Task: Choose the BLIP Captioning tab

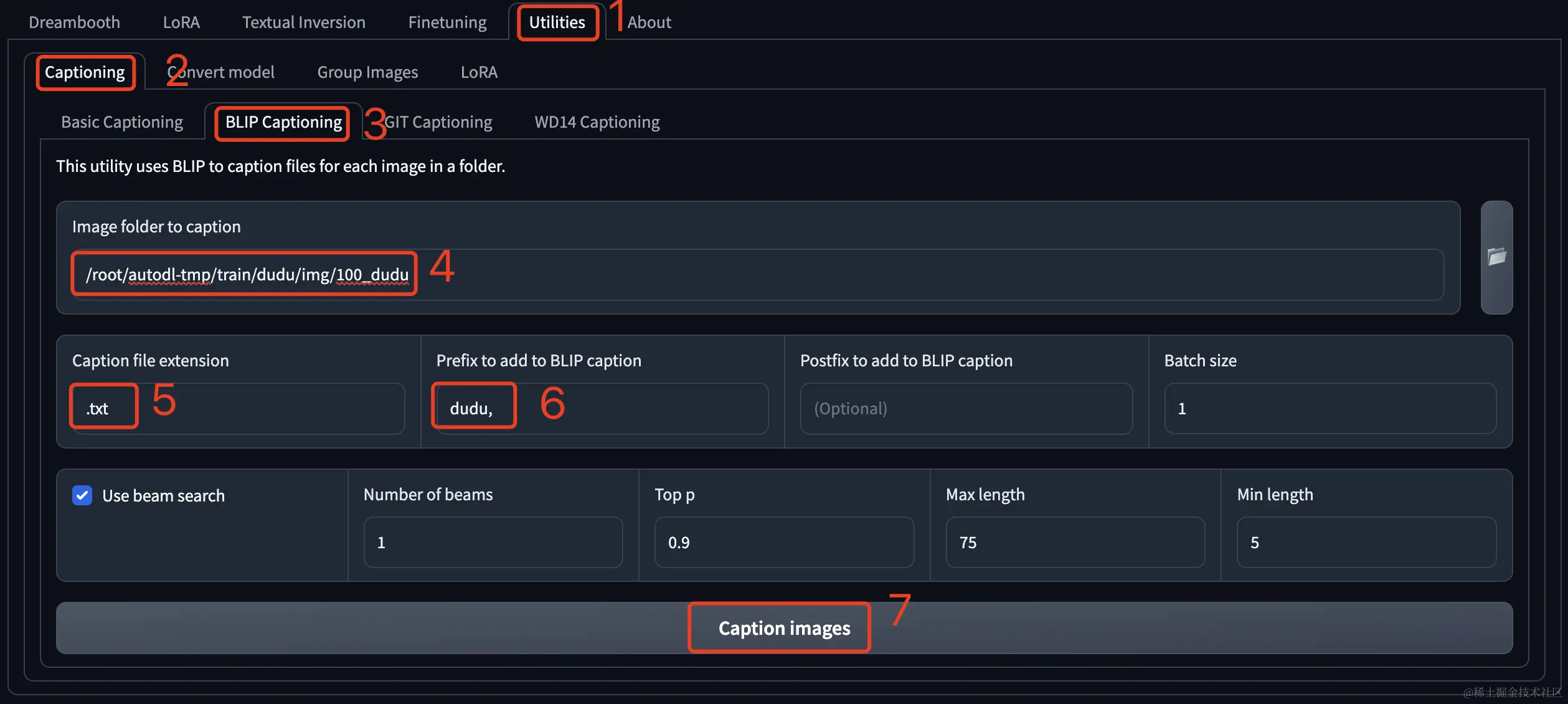Action: [x=283, y=122]
